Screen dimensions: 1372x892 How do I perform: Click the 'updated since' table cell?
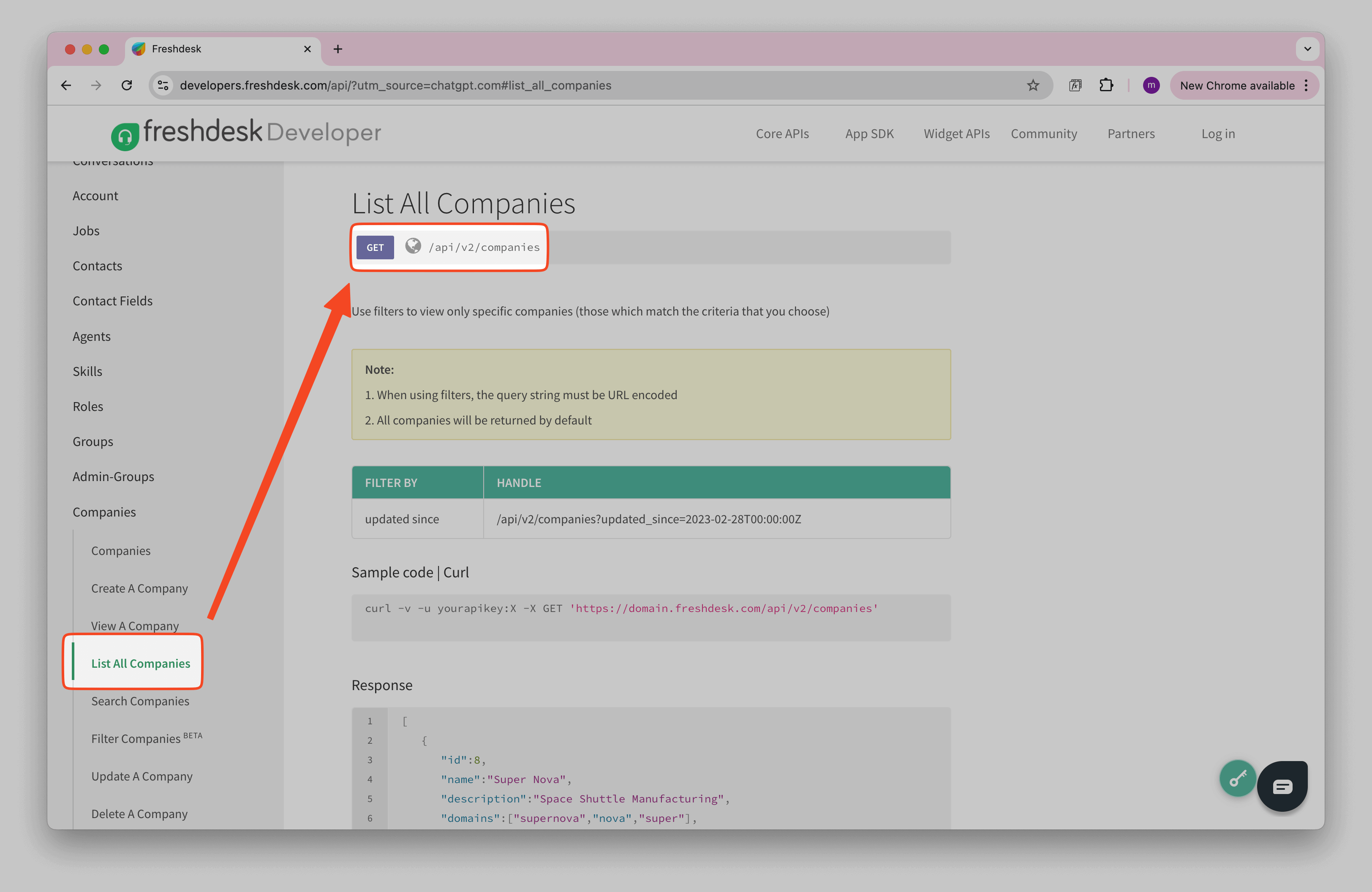click(x=417, y=519)
